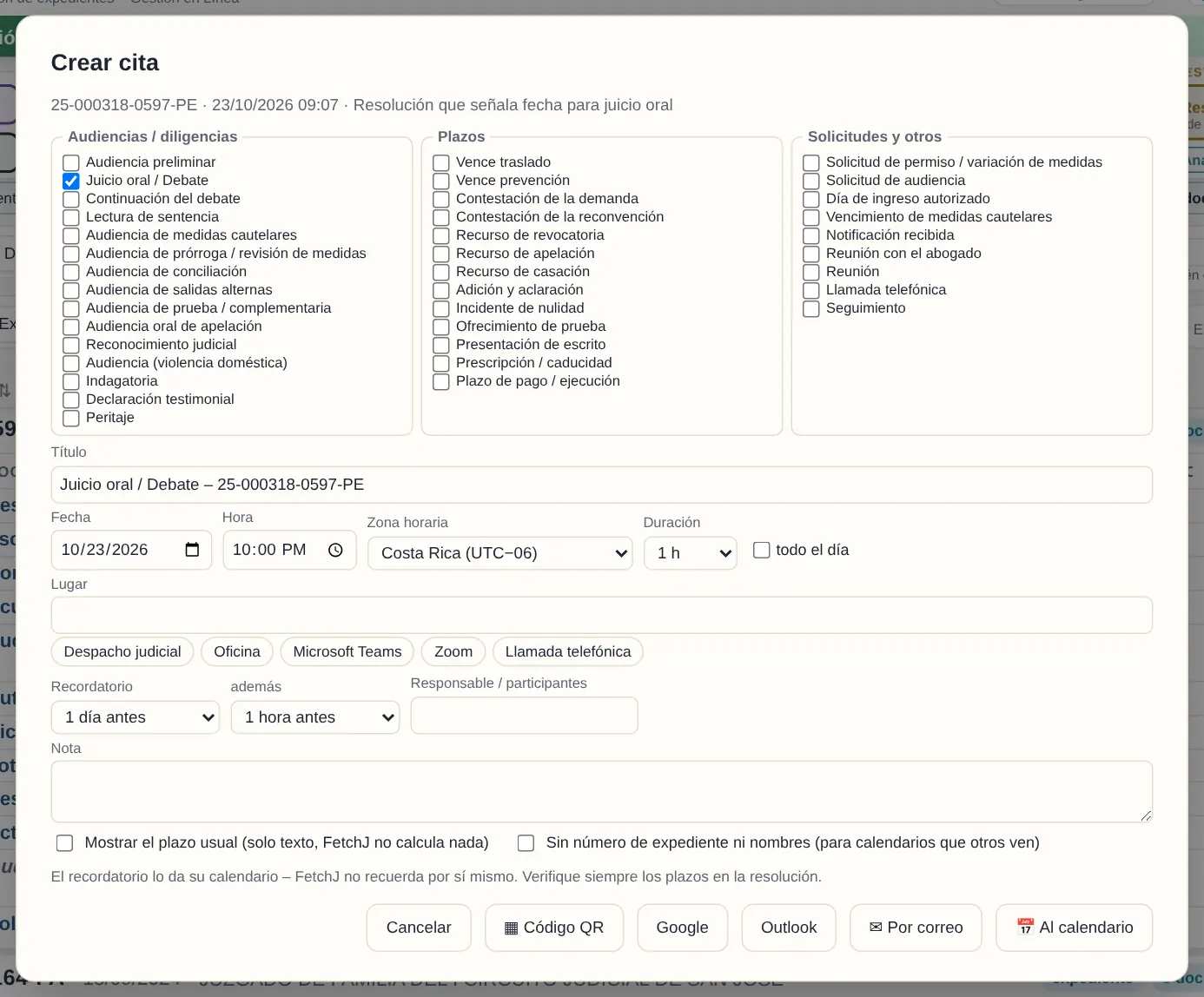Viewport: 1204px width, 997px height.
Task: Click the Cancelar button
Action: (419, 928)
